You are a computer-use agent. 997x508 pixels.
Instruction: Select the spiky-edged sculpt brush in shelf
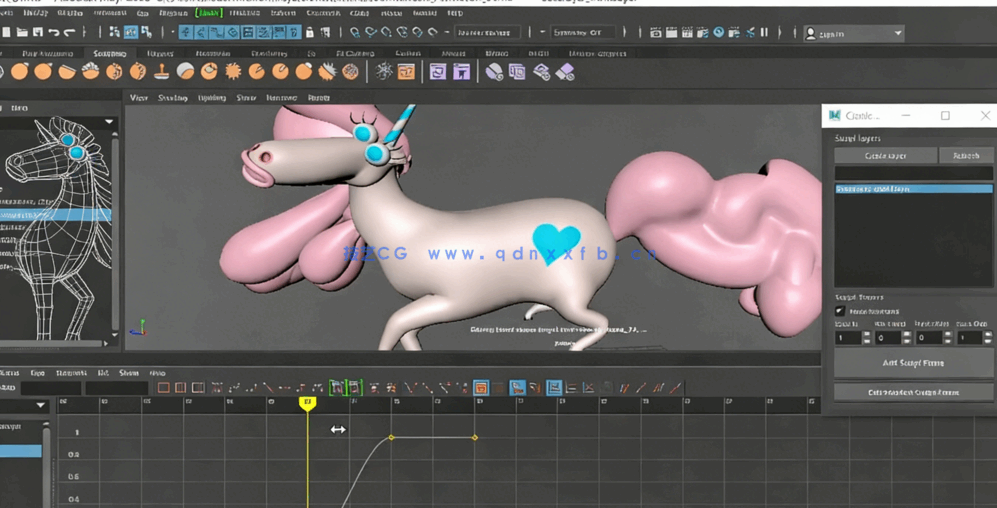tap(233, 72)
